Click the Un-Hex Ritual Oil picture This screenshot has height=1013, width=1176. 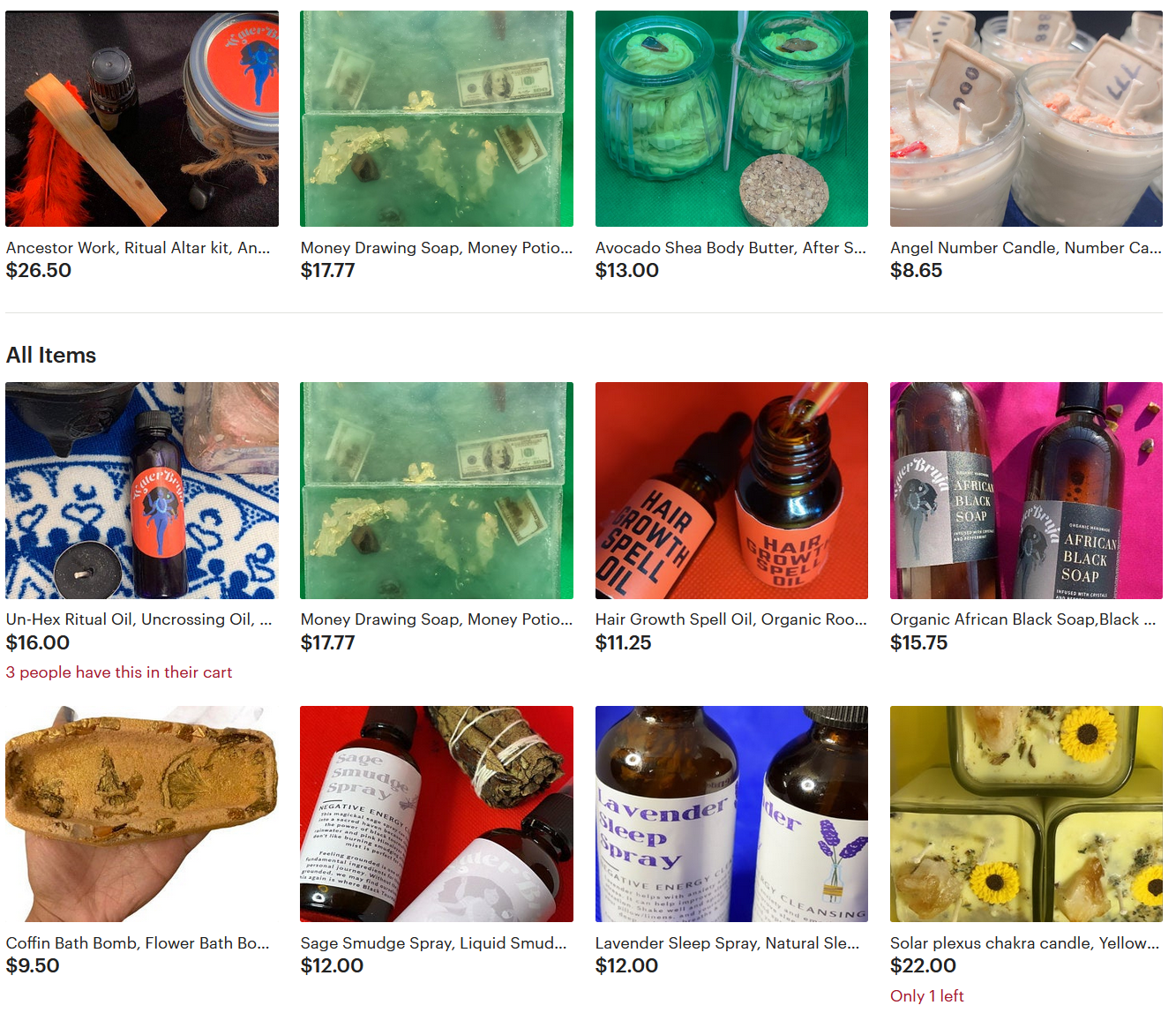coord(142,491)
